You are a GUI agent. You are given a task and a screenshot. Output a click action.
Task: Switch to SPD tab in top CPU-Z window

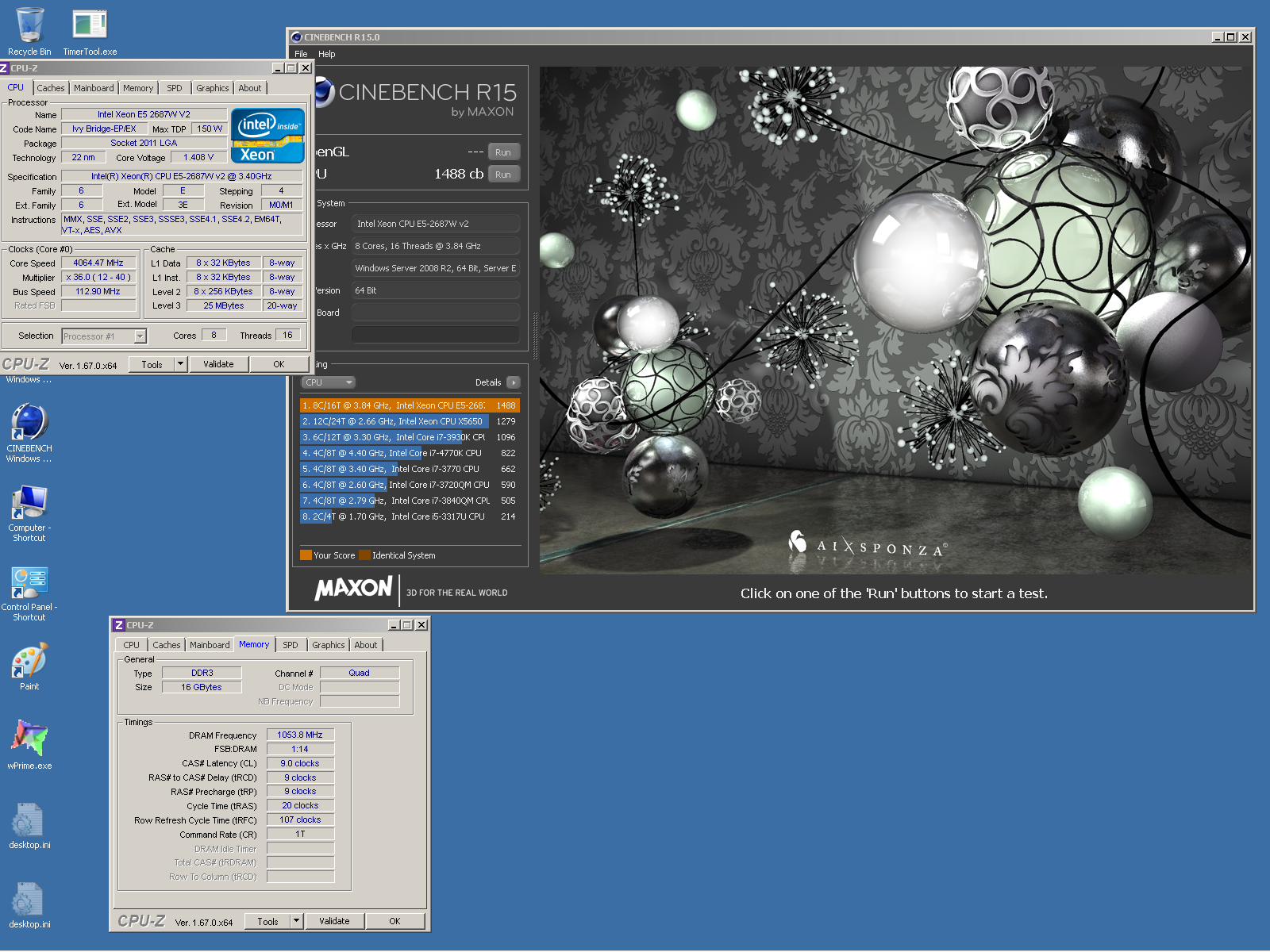tap(175, 88)
